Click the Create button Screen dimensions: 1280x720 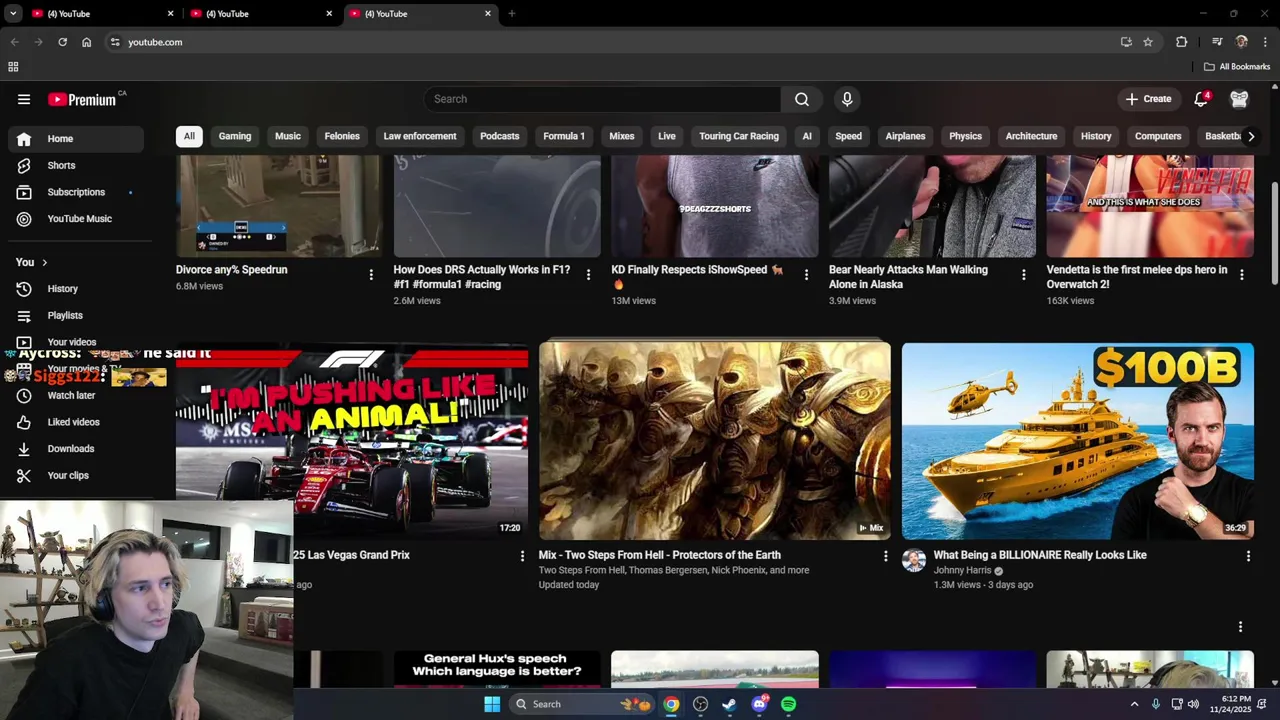pyautogui.click(x=1147, y=99)
